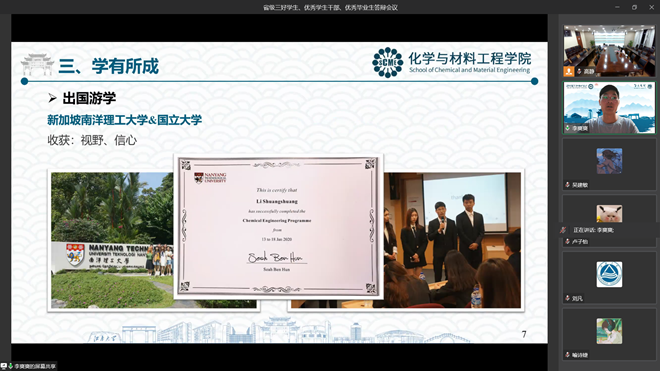Click muted mic icon beside 刘凡's name
Image resolution: width=660 pixels, height=371 pixels.
[x=567, y=298]
